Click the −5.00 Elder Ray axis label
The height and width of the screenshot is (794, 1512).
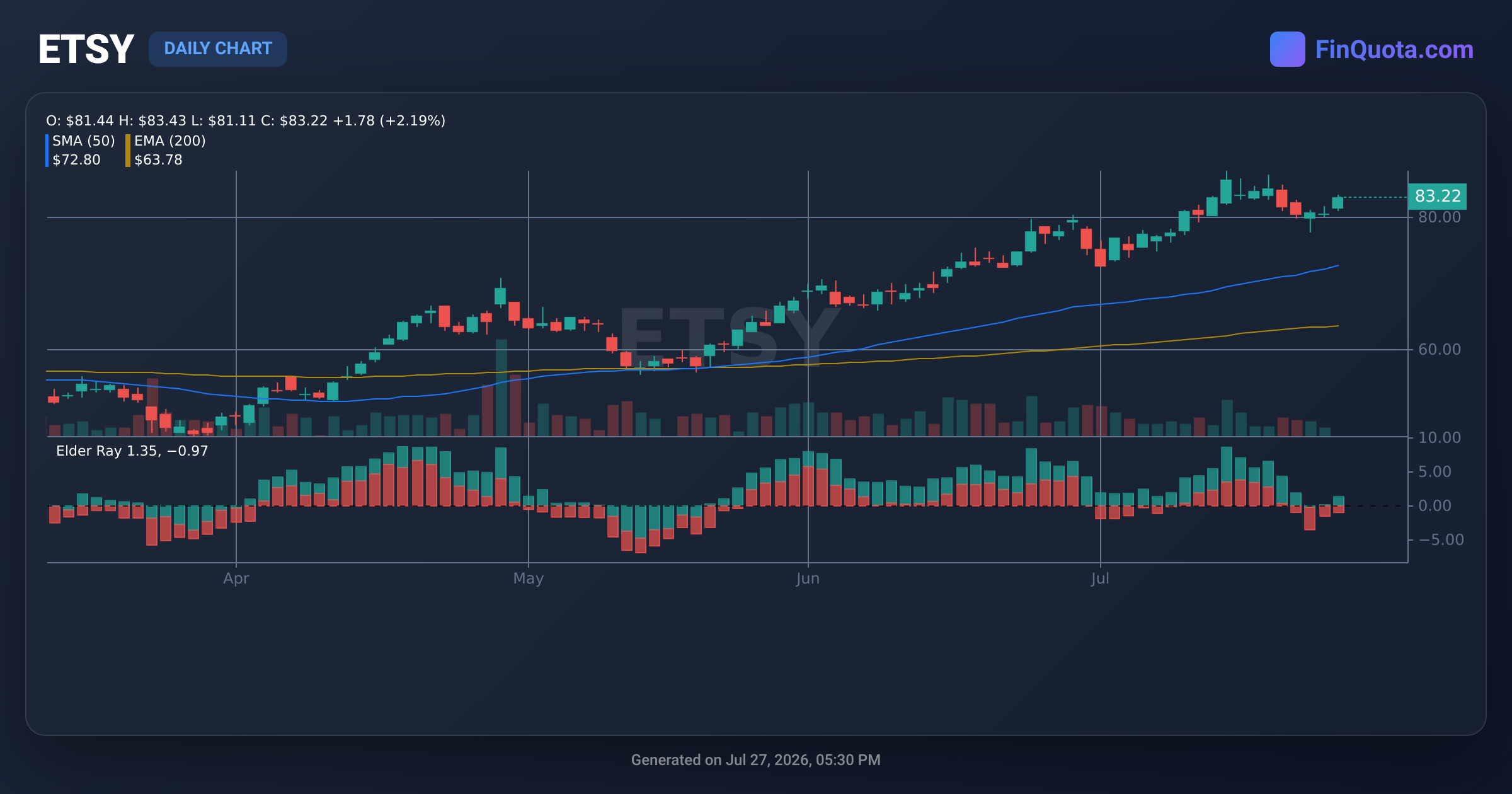coord(1441,539)
